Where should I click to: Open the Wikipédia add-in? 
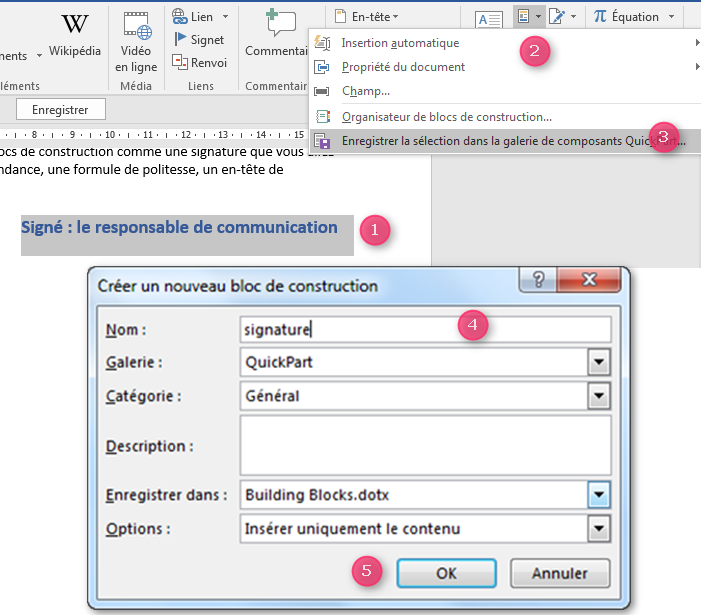(75, 36)
